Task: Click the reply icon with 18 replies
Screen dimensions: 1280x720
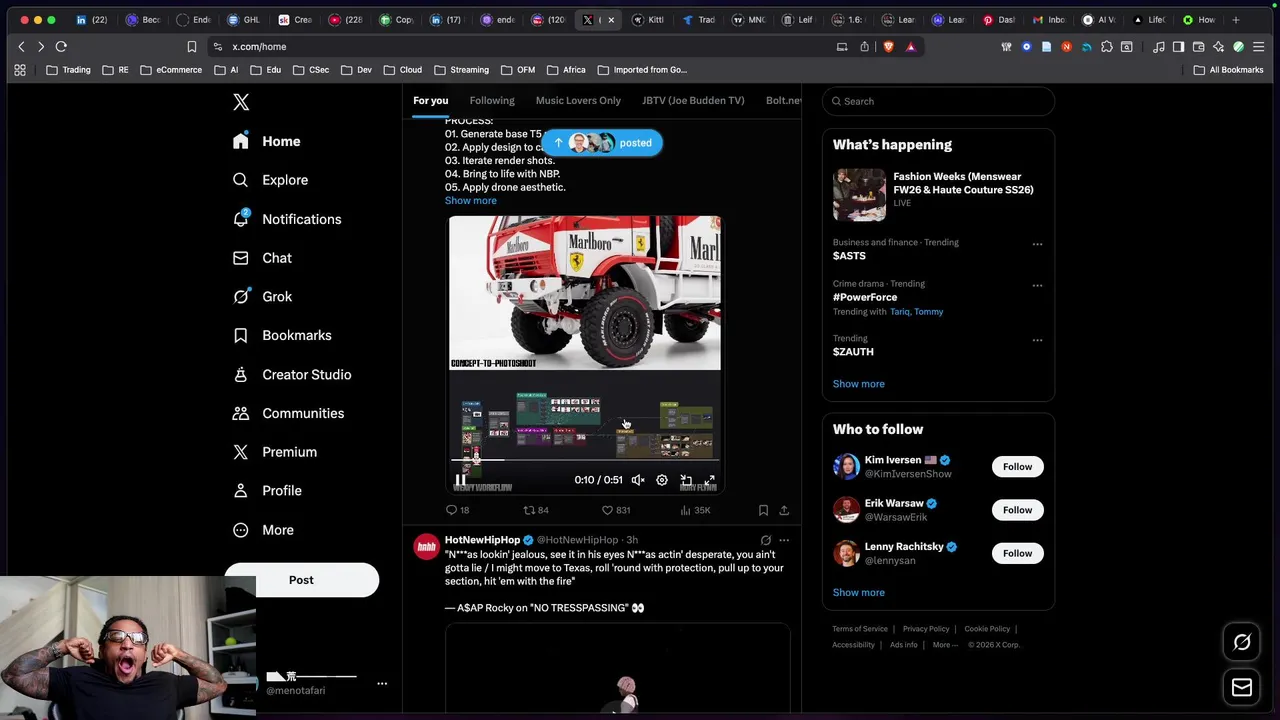Action: point(457,510)
